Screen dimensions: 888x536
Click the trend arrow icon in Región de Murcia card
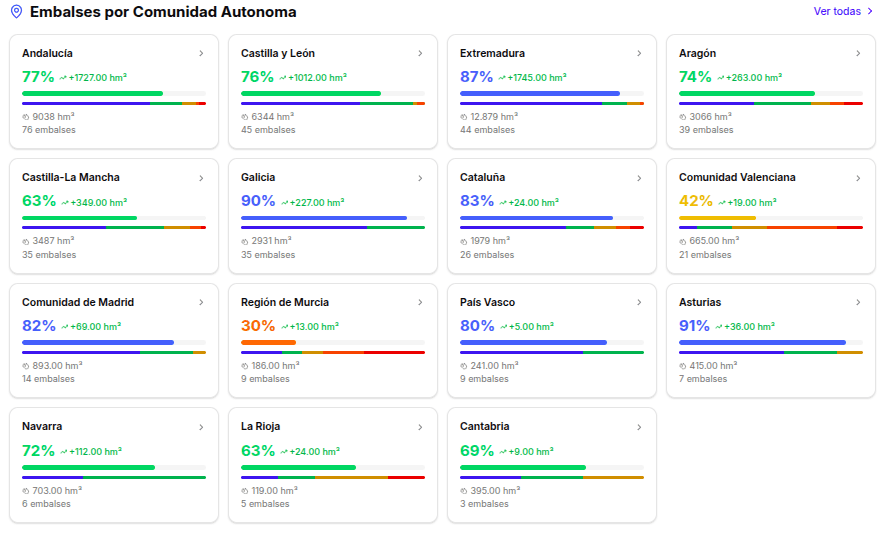coord(282,326)
